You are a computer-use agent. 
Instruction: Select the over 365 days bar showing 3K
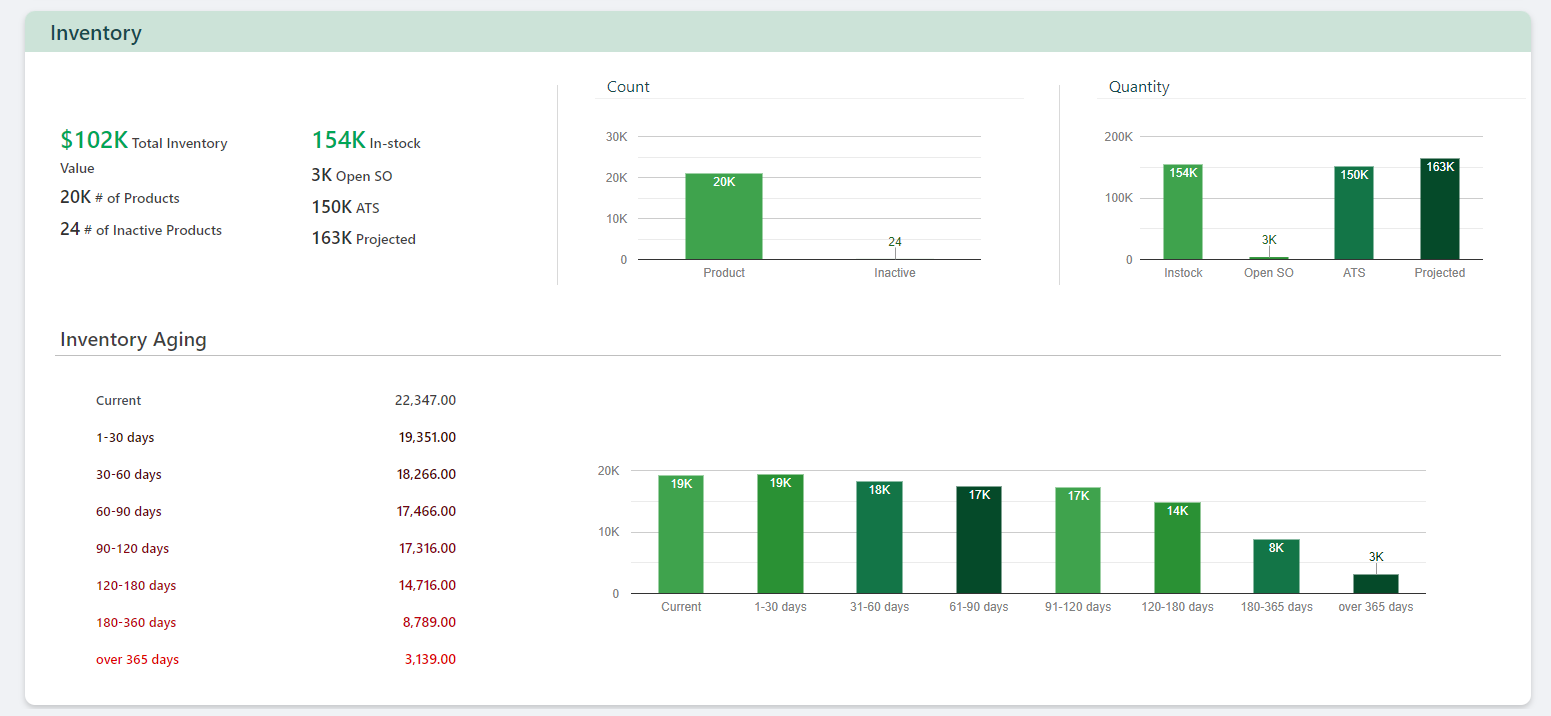coord(1375,583)
